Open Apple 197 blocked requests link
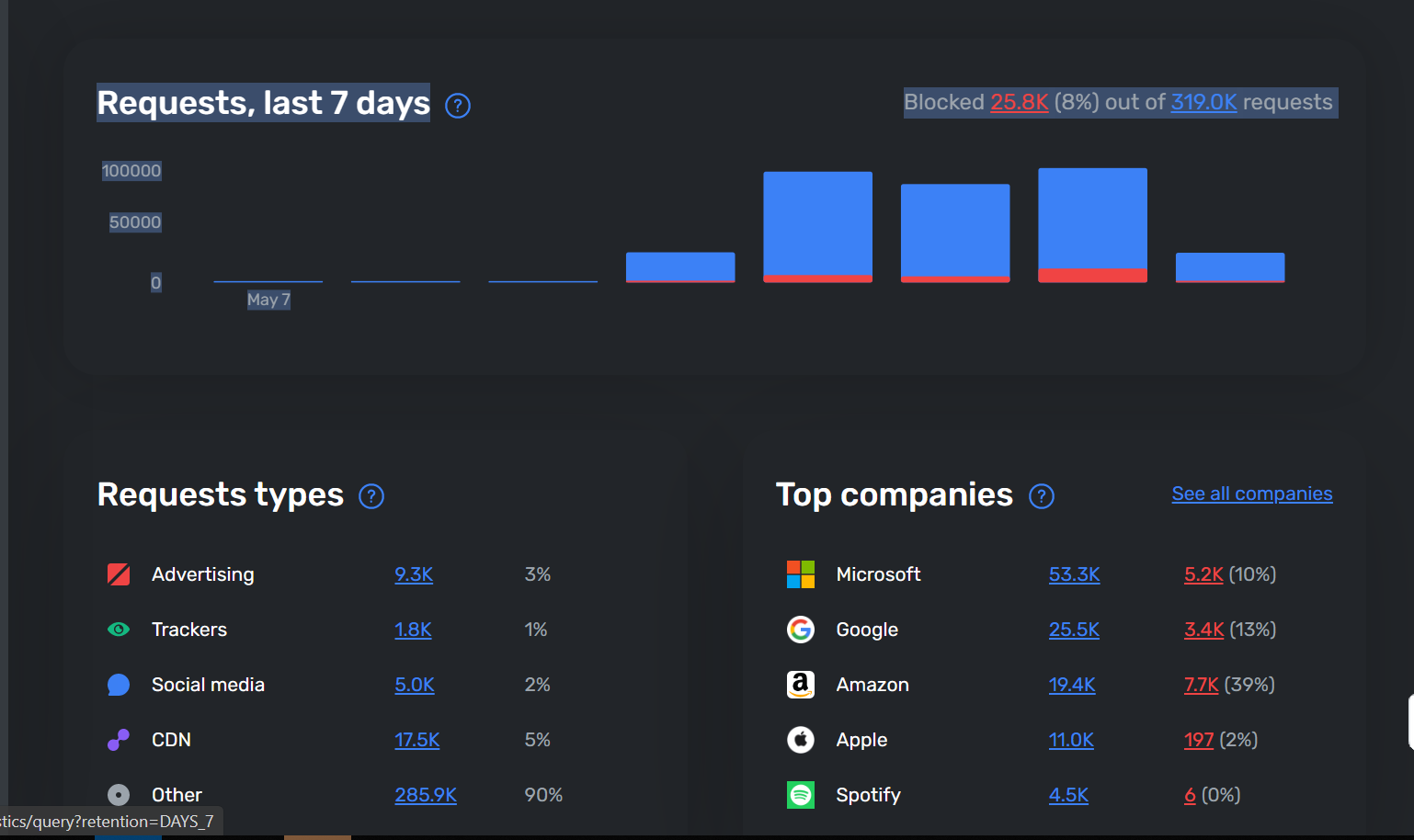The width and height of the screenshot is (1414, 840). (x=1199, y=740)
